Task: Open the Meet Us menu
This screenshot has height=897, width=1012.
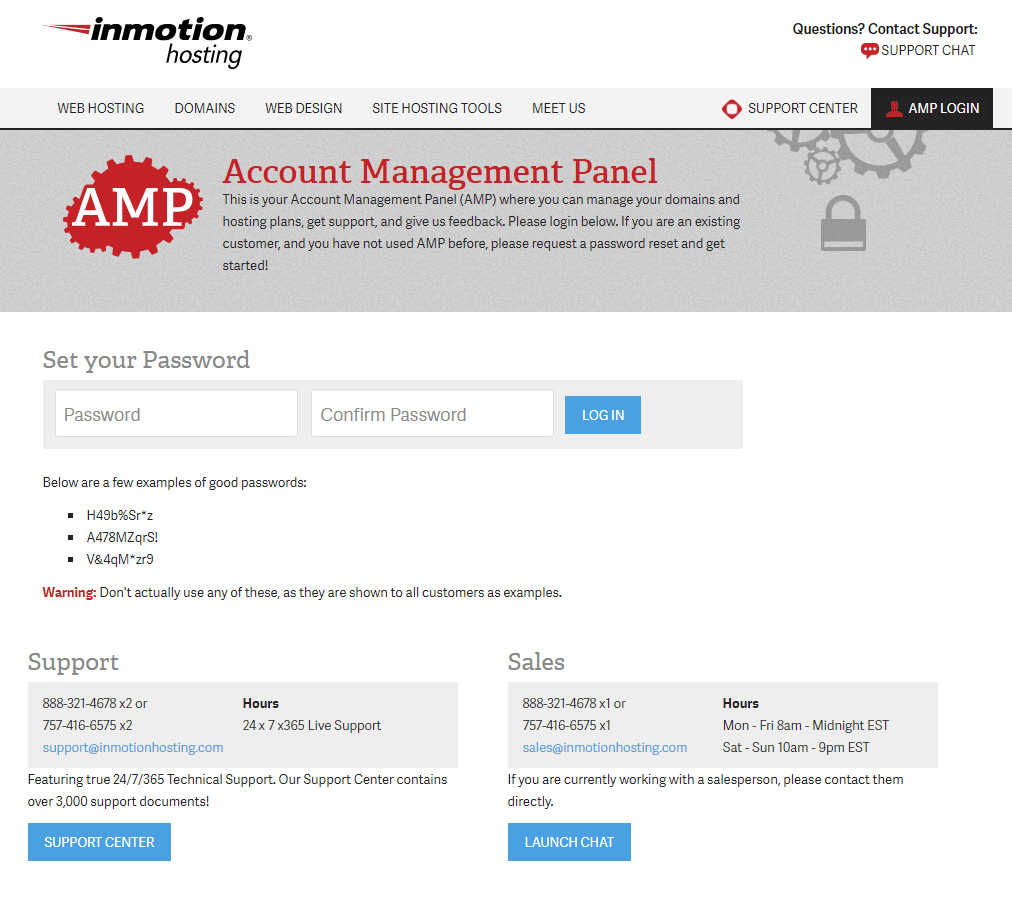Action: click(x=559, y=108)
